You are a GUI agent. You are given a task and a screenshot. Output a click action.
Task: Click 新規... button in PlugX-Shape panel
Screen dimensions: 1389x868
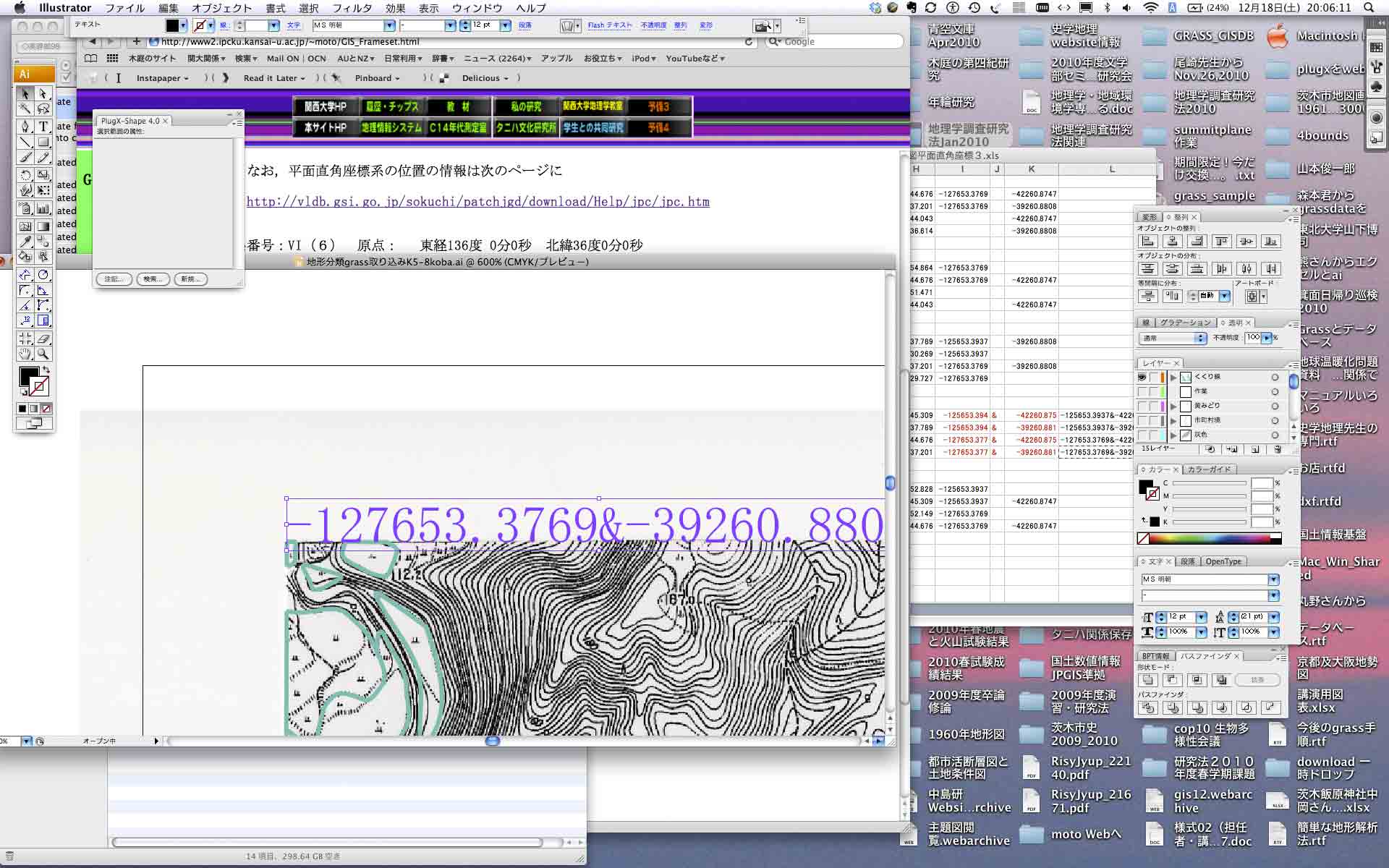190,278
